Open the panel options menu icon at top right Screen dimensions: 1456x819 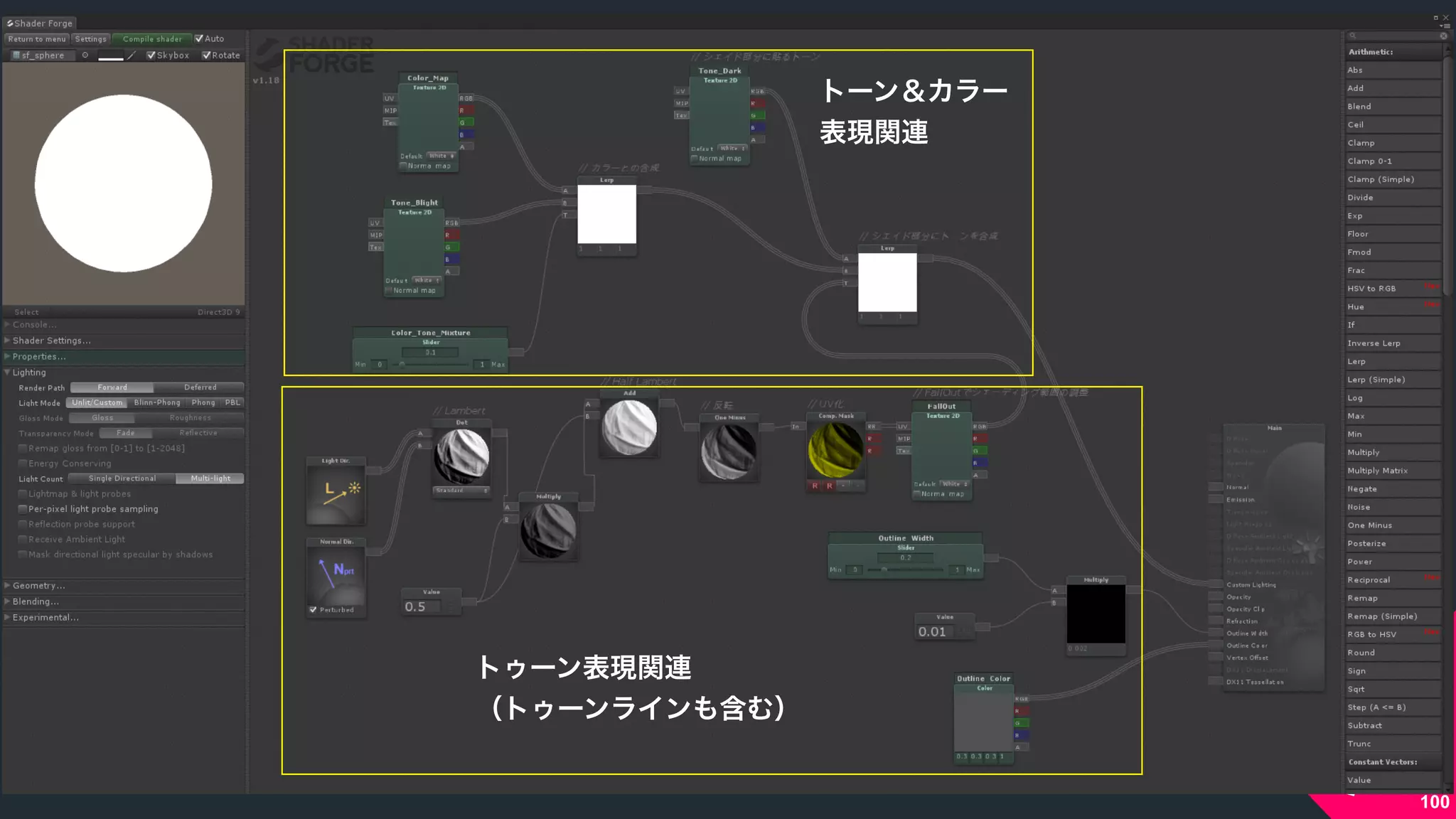(1445, 26)
